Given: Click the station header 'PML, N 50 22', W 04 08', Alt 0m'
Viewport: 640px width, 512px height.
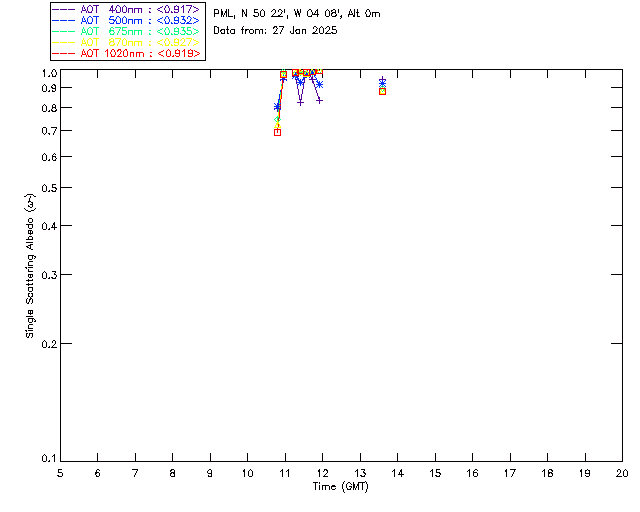Looking at the screenshot, I should [297, 14].
